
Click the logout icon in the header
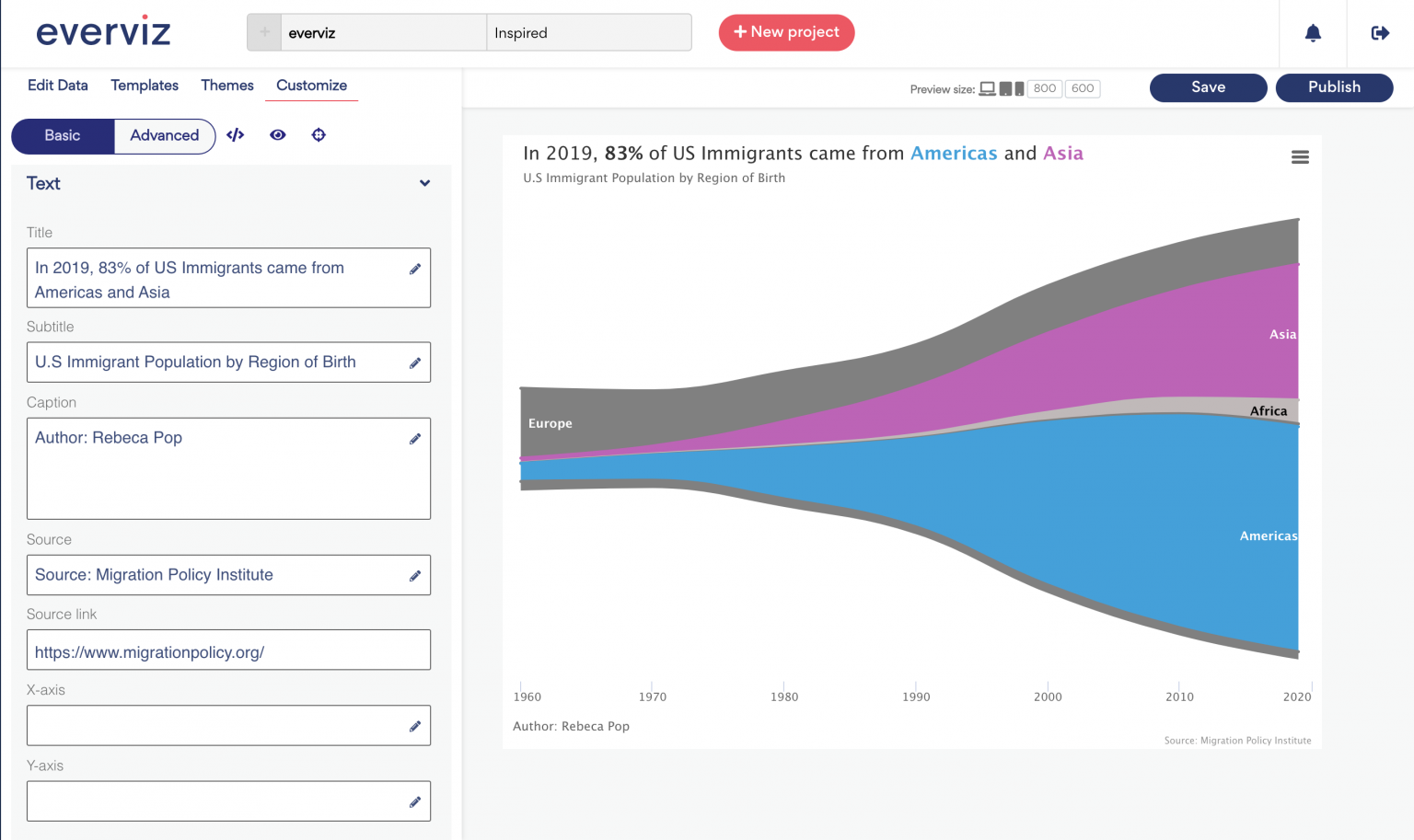click(1380, 32)
